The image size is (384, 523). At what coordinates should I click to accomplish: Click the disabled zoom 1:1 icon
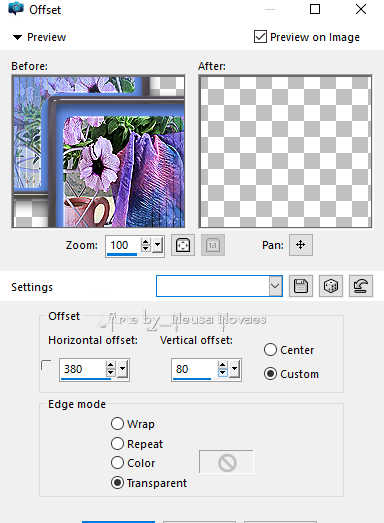tap(213, 245)
